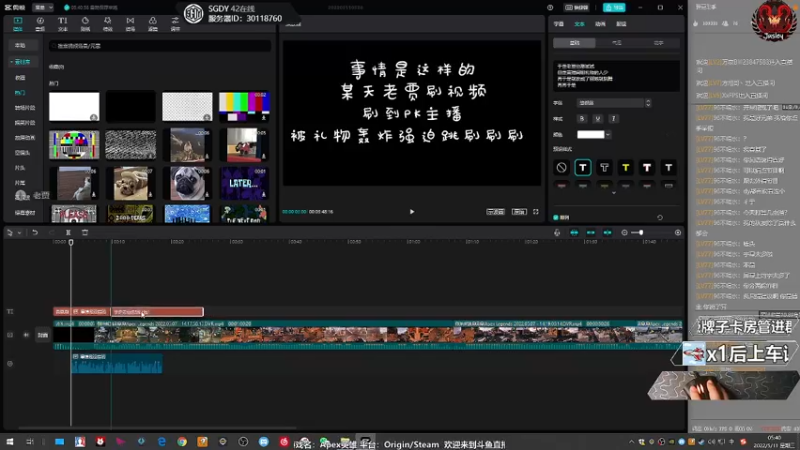Open the Text tab with TI icon

[62, 23]
